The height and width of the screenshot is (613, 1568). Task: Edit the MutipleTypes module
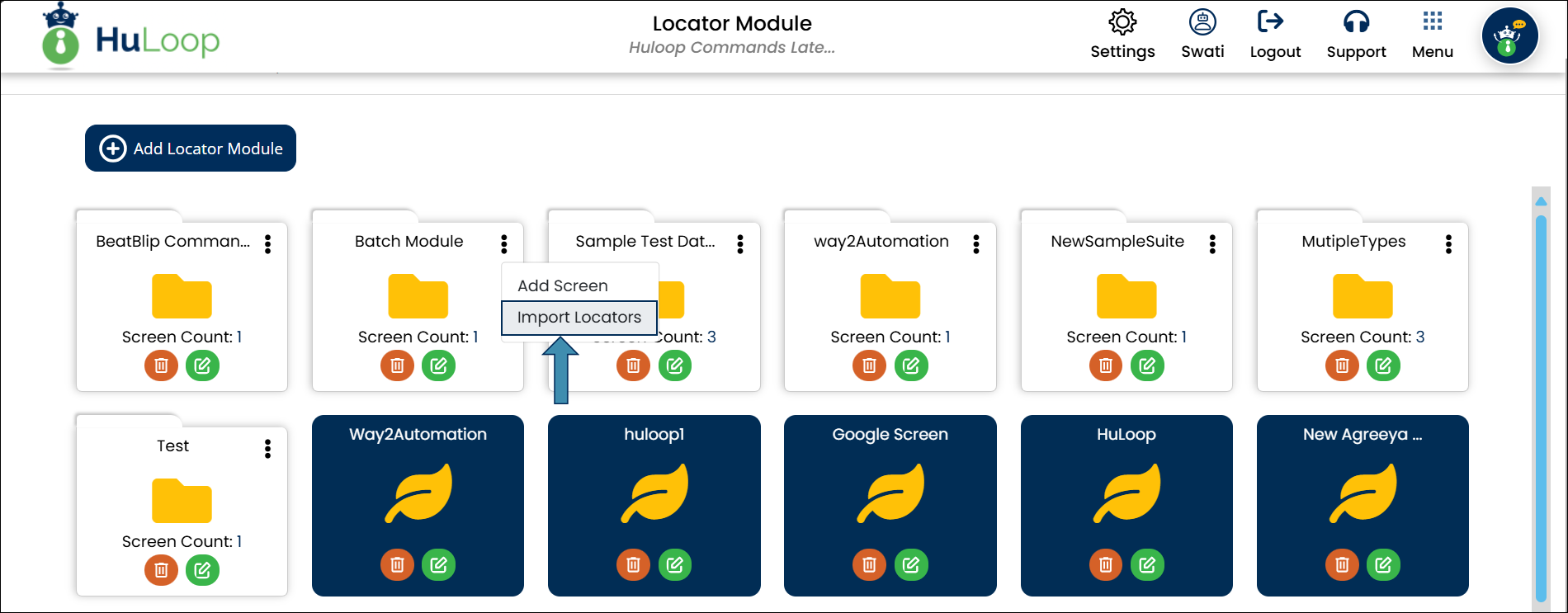pyautogui.click(x=1384, y=365)
